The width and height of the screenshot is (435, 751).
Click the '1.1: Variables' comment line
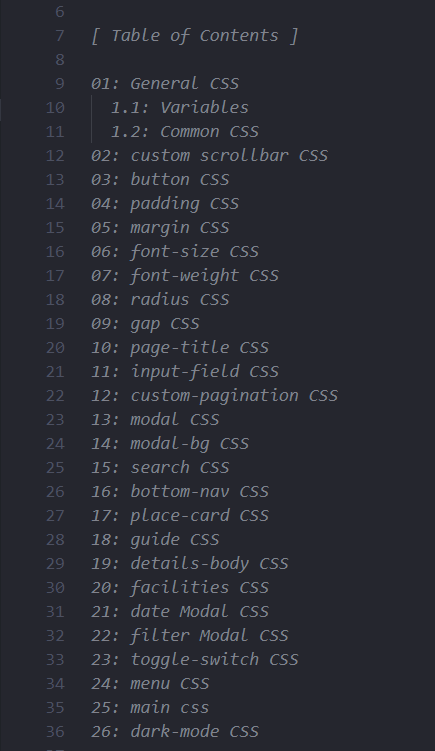point(180,108)
